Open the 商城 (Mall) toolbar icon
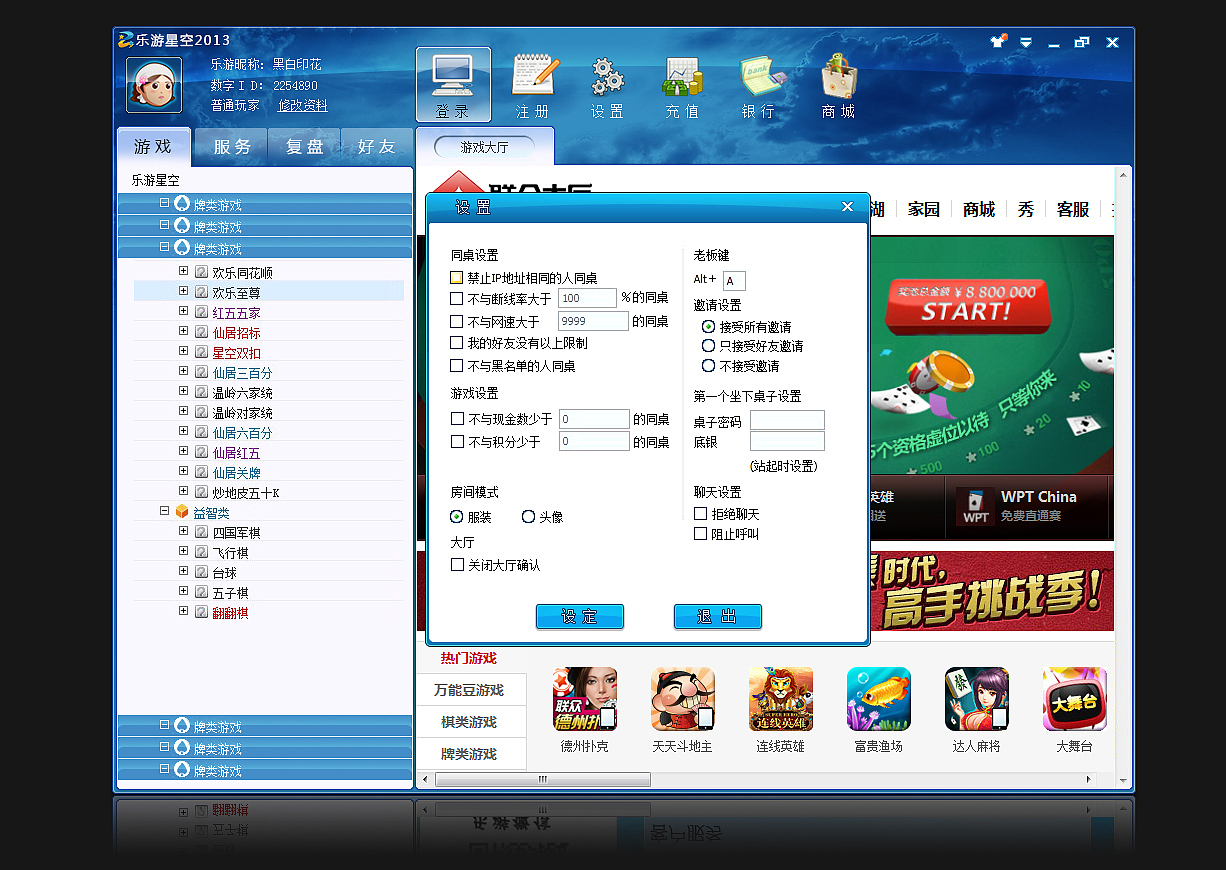 (x=838, y=85)
